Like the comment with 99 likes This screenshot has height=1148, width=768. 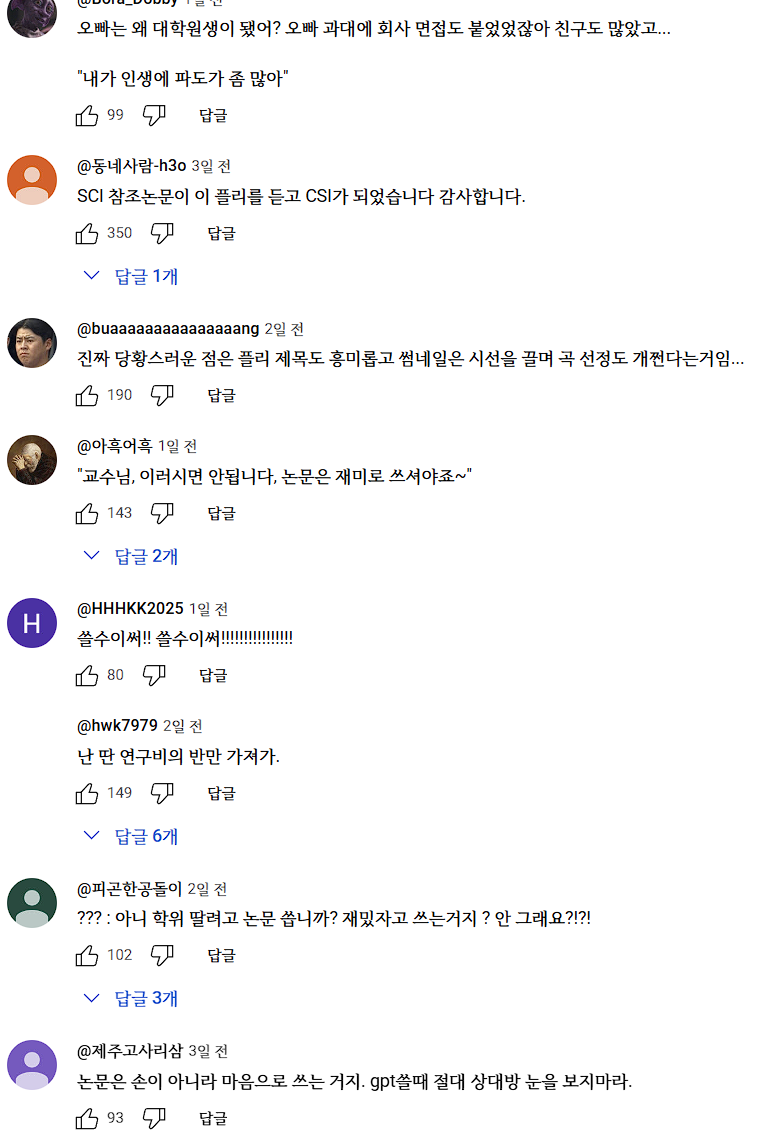pos(87,115)
